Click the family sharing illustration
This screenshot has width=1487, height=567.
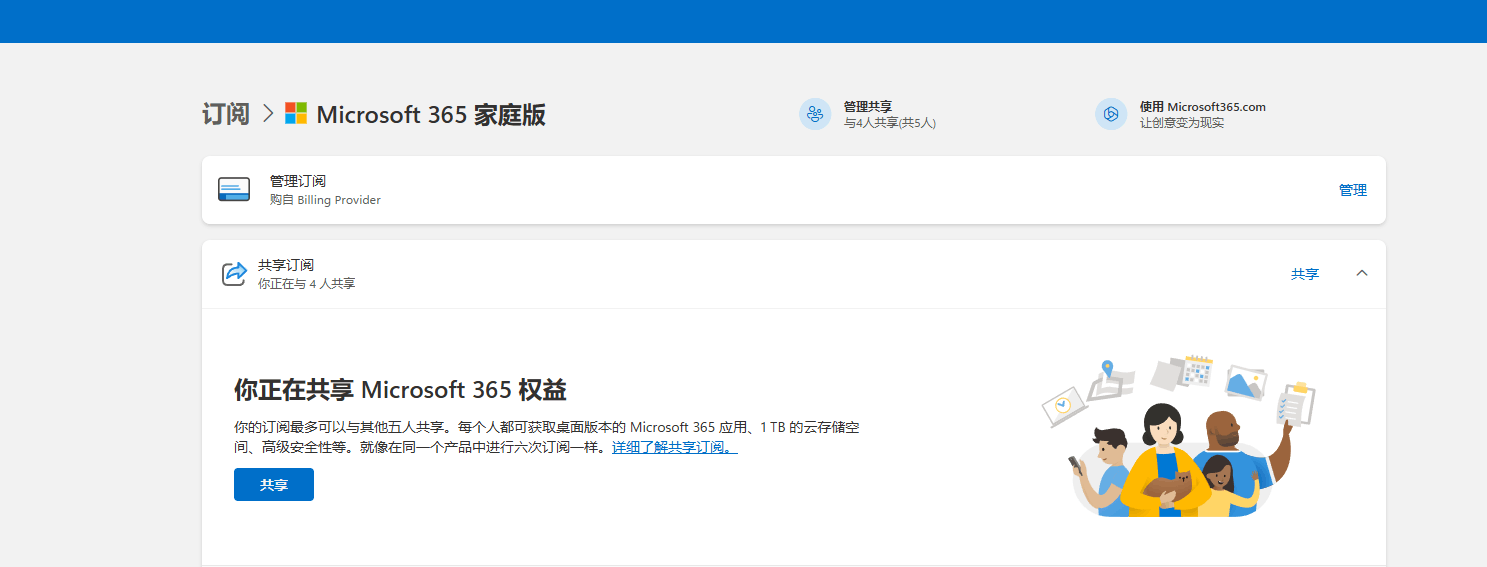point(1178,436)
